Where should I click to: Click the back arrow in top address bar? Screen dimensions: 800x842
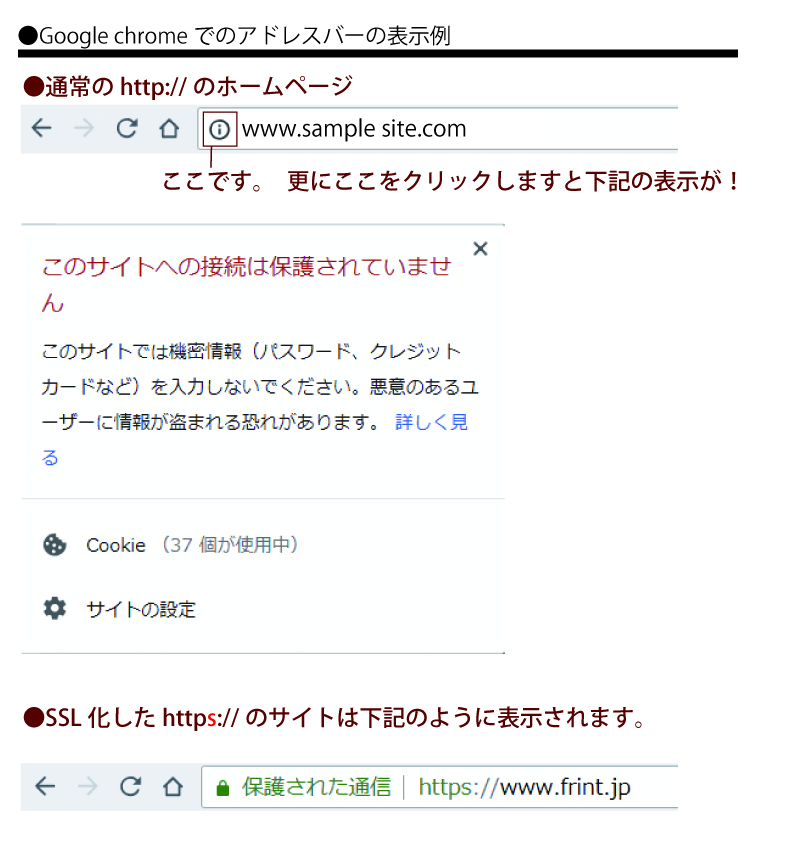pyautogui.click(x=41, y=128)
